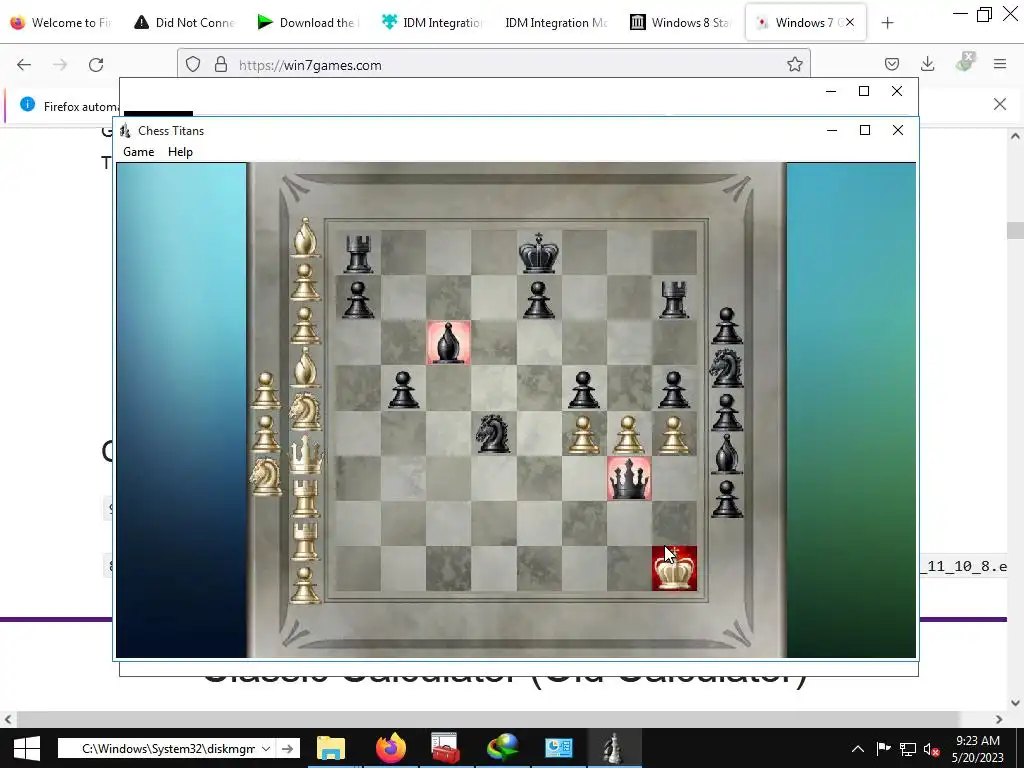
Task: Select the black pawn on h5
Action: (674, 389)
